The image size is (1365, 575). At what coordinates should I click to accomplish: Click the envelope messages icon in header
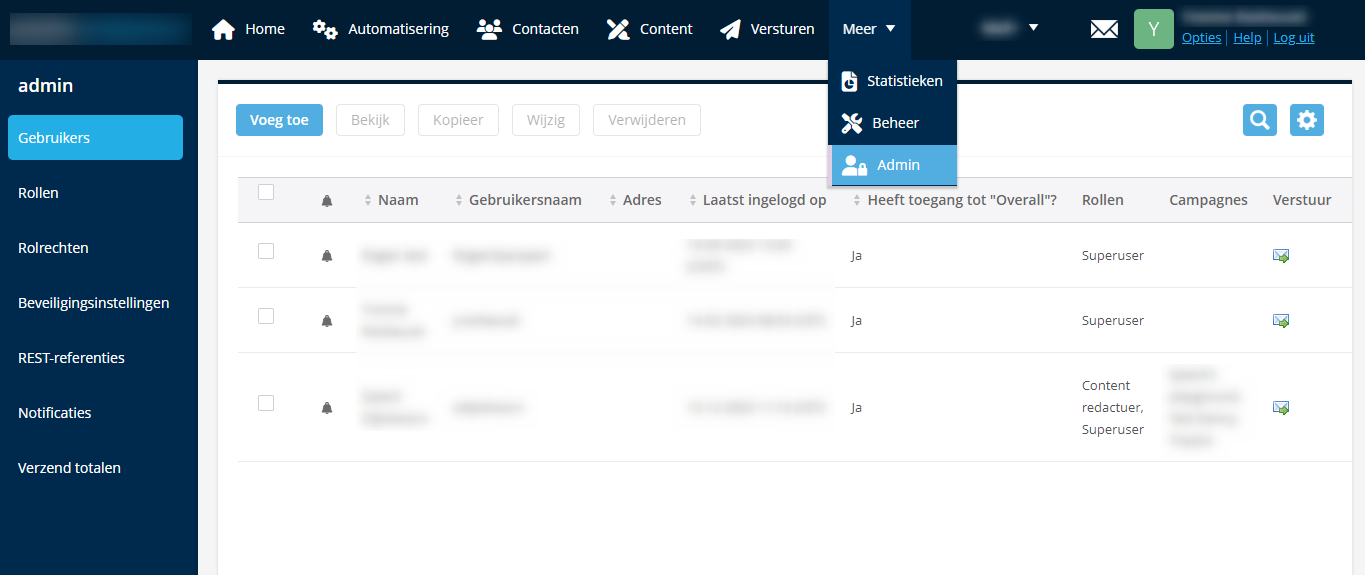pos(1104,29)
